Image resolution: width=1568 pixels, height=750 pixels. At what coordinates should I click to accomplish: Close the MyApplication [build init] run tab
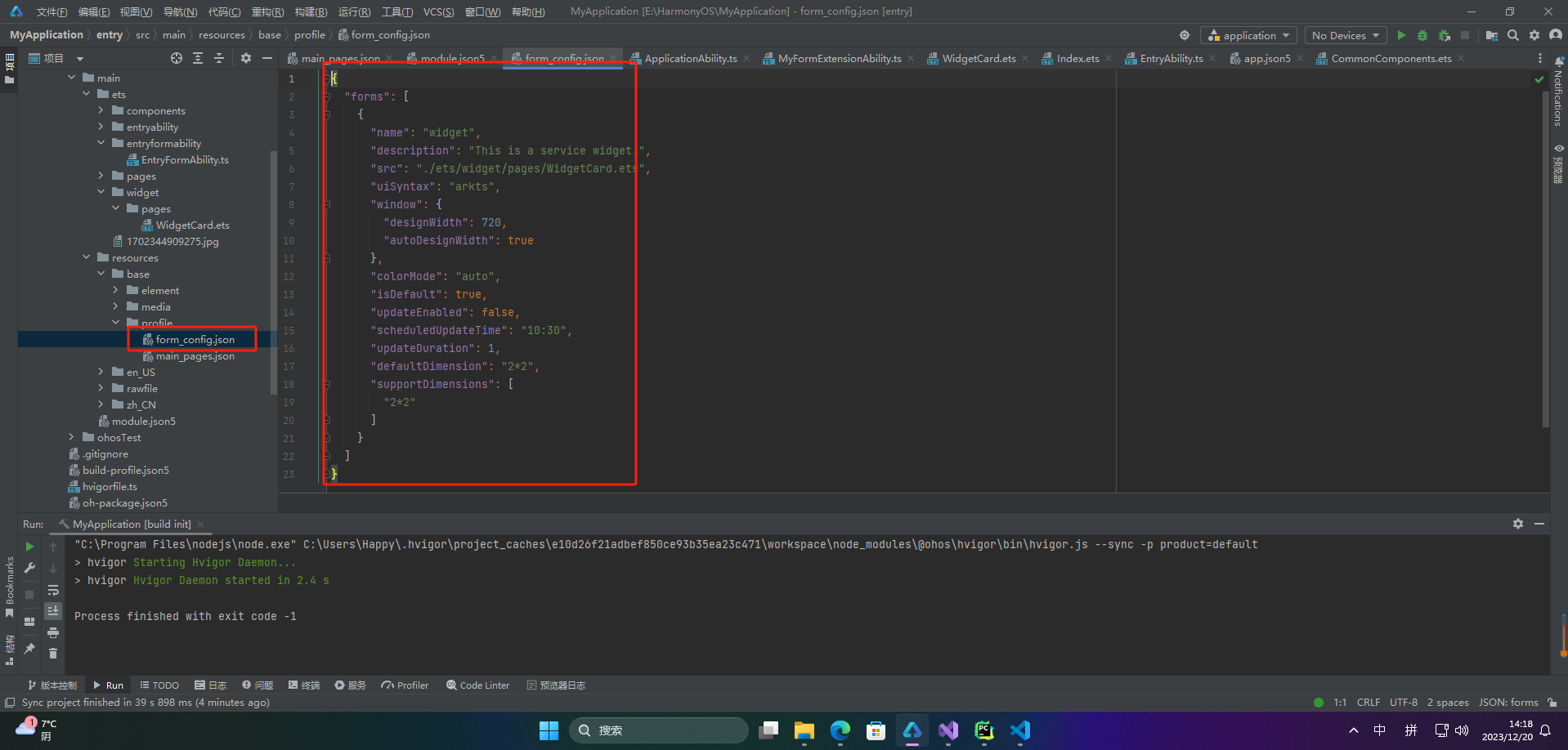pyautogui.click(x=200, y=525)
